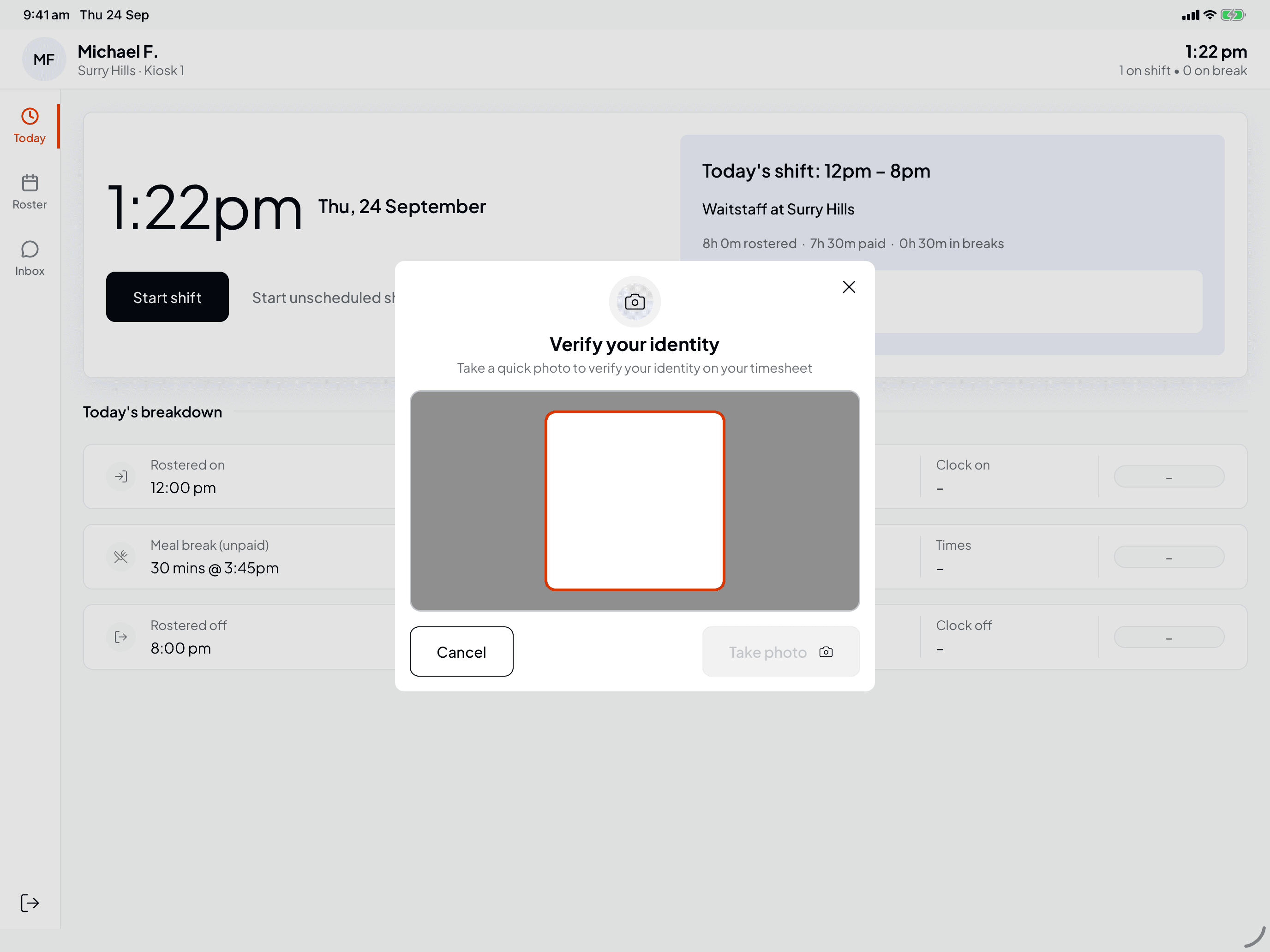Click the camera icon atop the dialog

[635, 301]
